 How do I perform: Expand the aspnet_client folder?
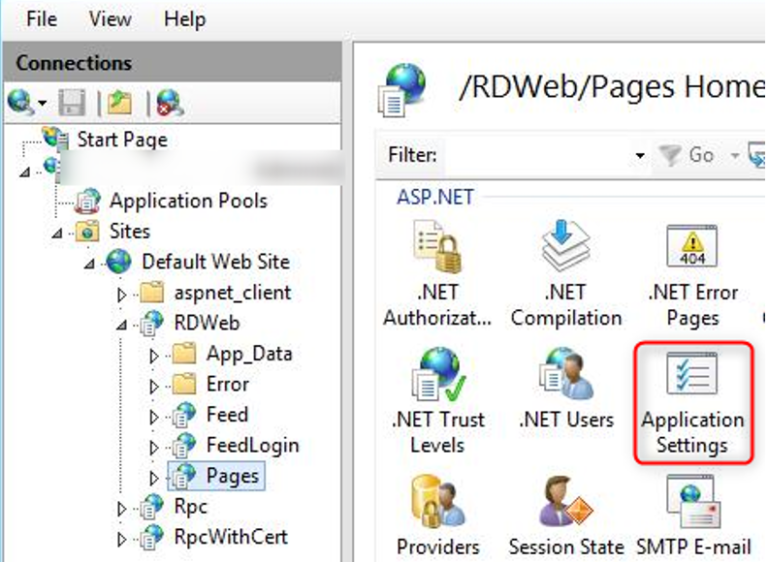(121, 294)
